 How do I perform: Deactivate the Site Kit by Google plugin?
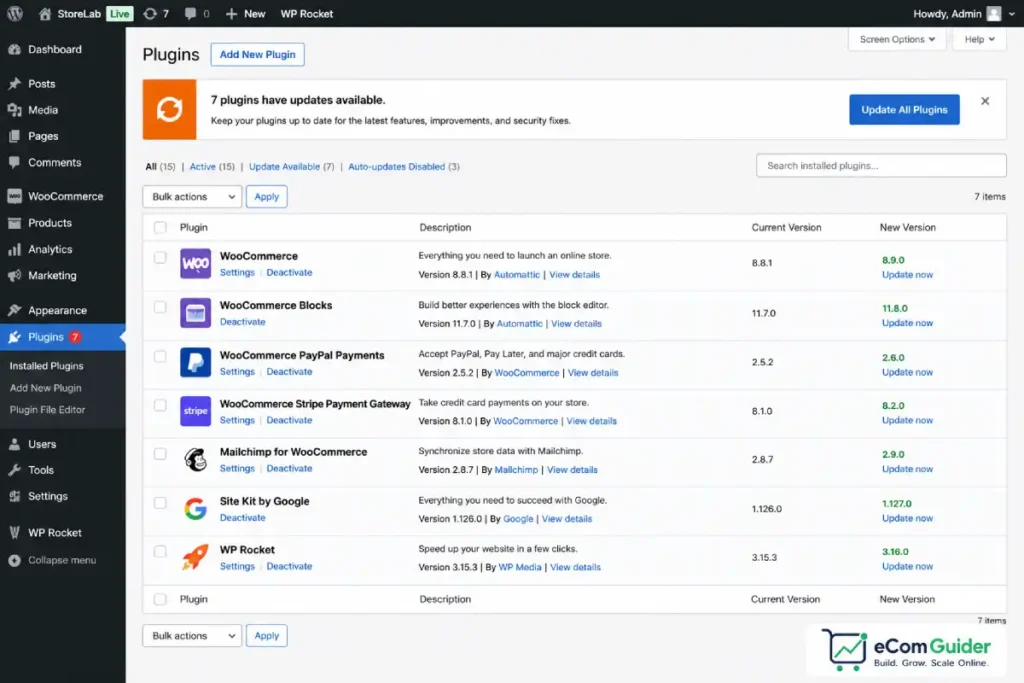point(242,518)
